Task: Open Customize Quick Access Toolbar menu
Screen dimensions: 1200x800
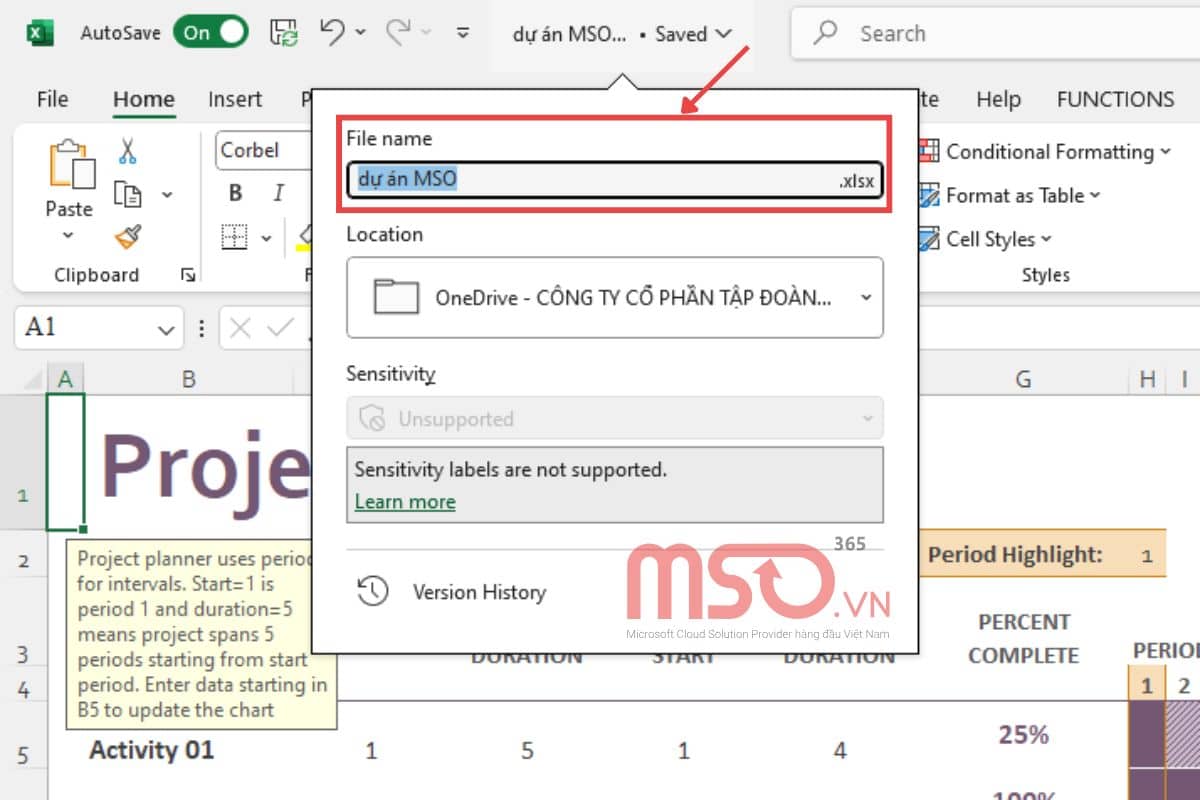Action: point(462,33)
